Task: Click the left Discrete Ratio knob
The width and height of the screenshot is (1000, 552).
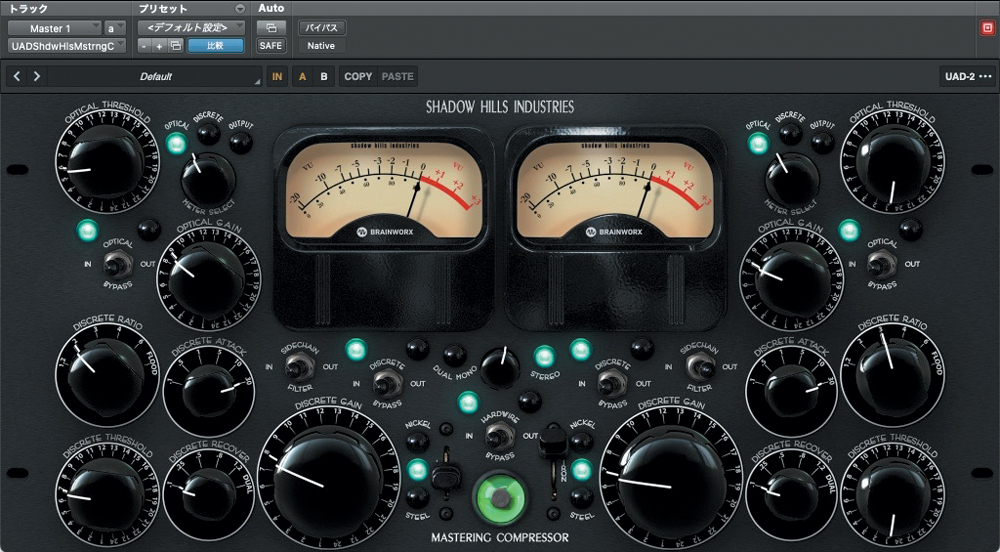Action: (106, 373)
